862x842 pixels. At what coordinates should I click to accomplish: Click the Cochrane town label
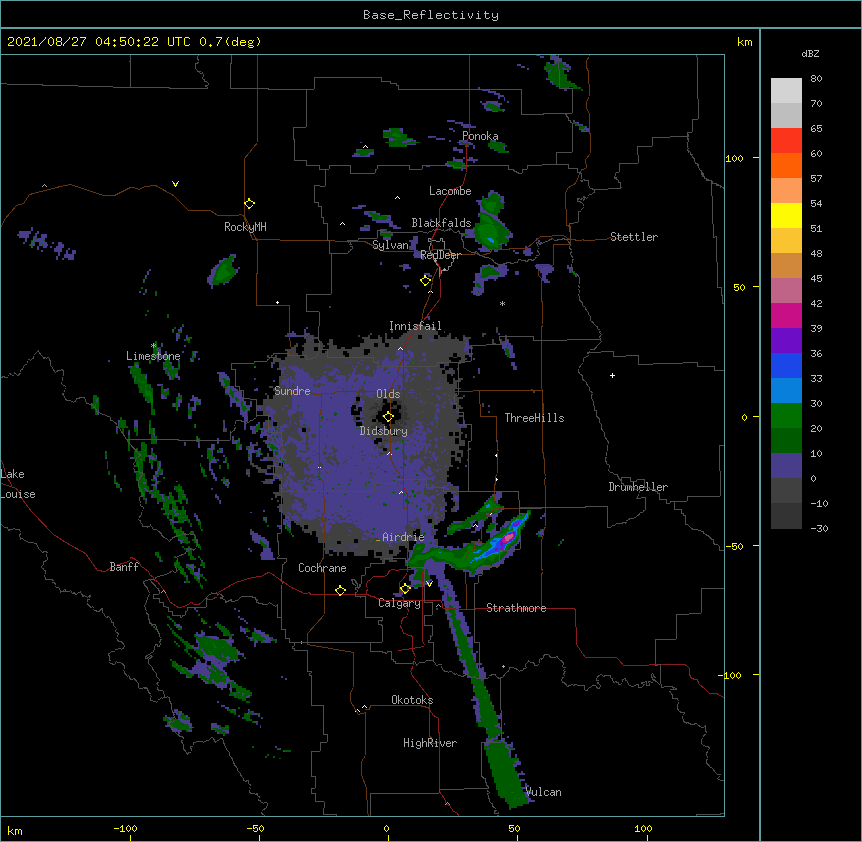click(x=322, y=568)
